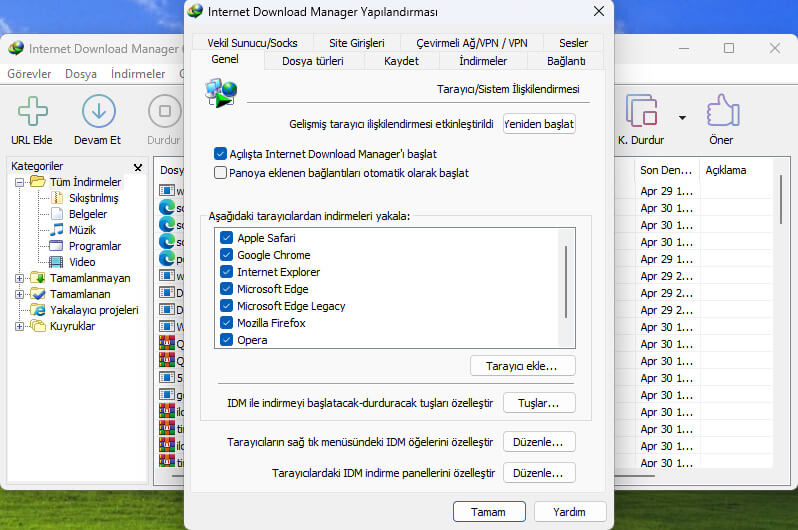Click the URL Ekle plus icon
The image size is (798, 530).
33,111
